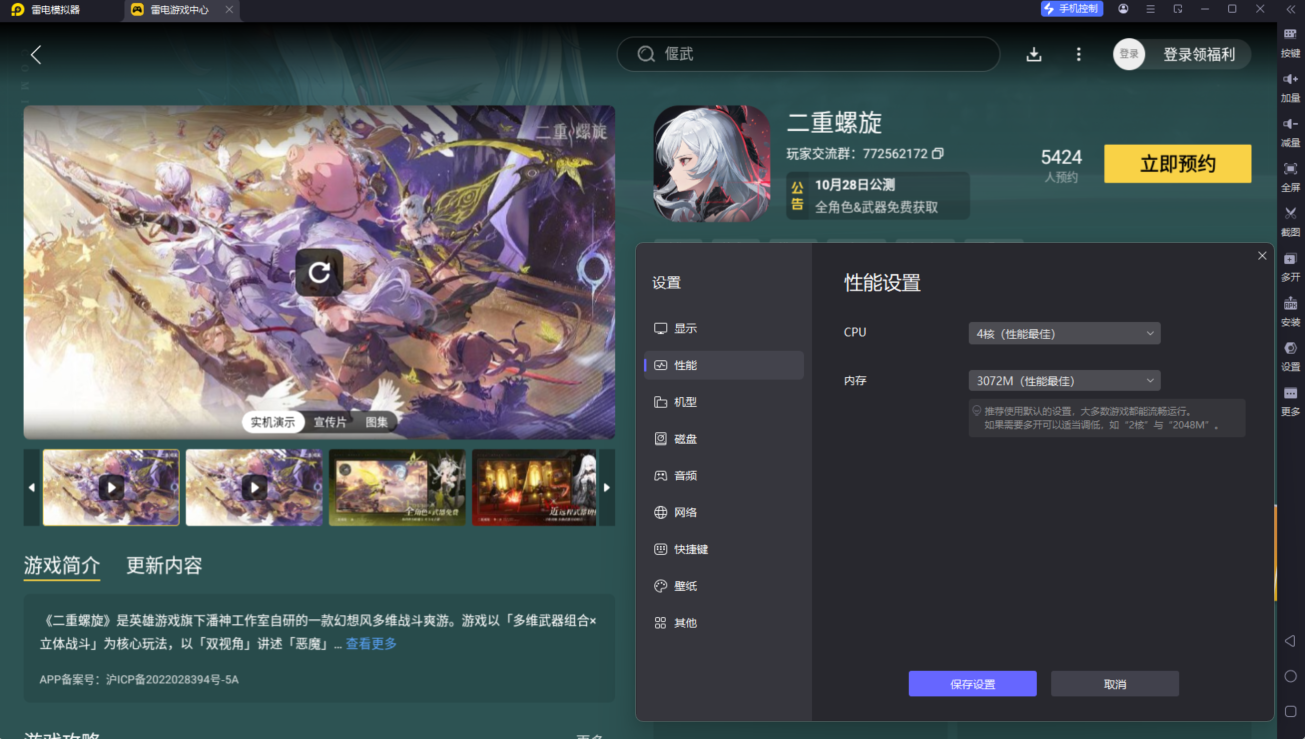Open downloads icon next to search bar
This screenshot has width=1305, height=739.
point(1034,55)
